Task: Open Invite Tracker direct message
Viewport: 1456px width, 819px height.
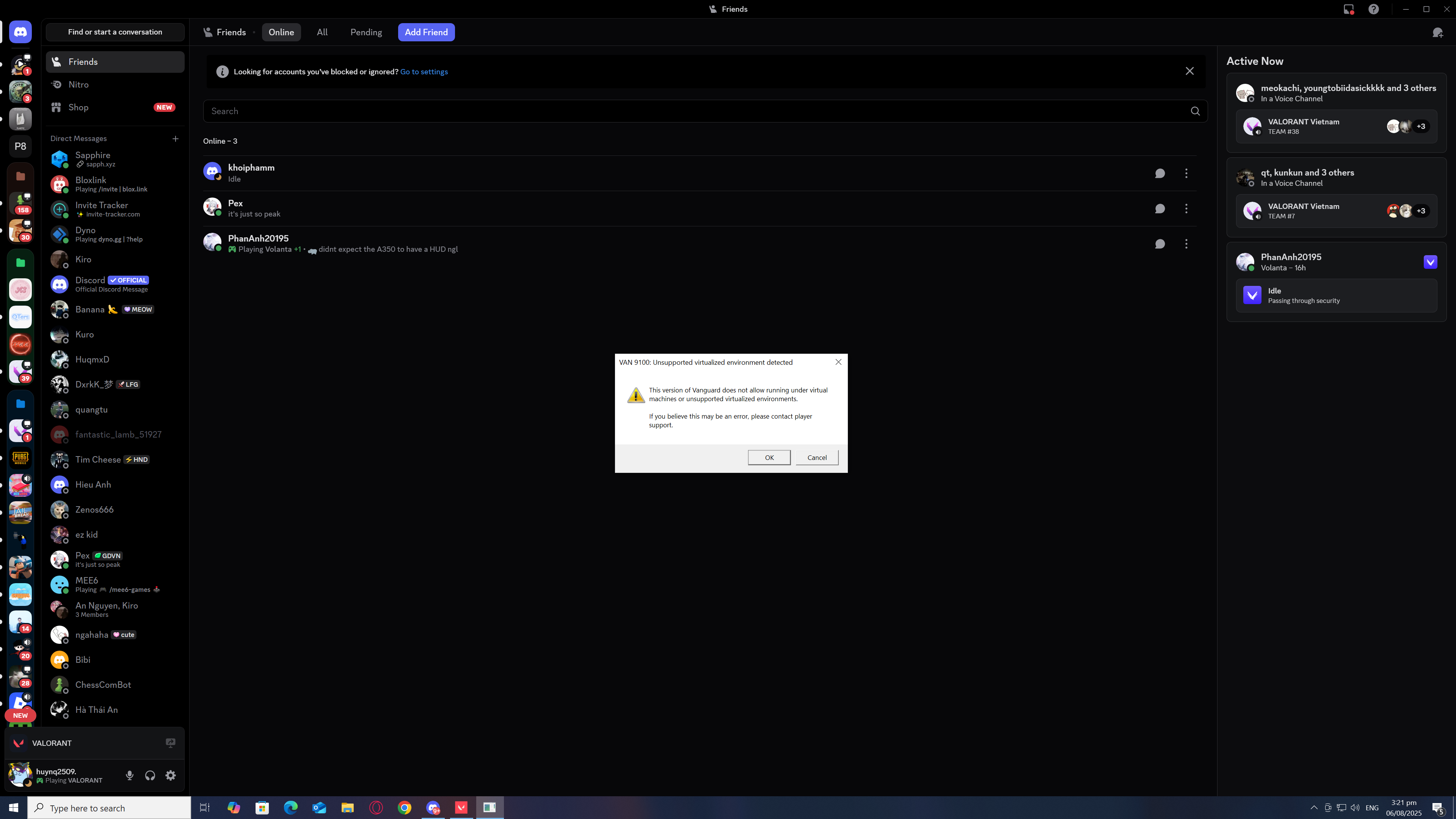Action: tap(115, 209)
